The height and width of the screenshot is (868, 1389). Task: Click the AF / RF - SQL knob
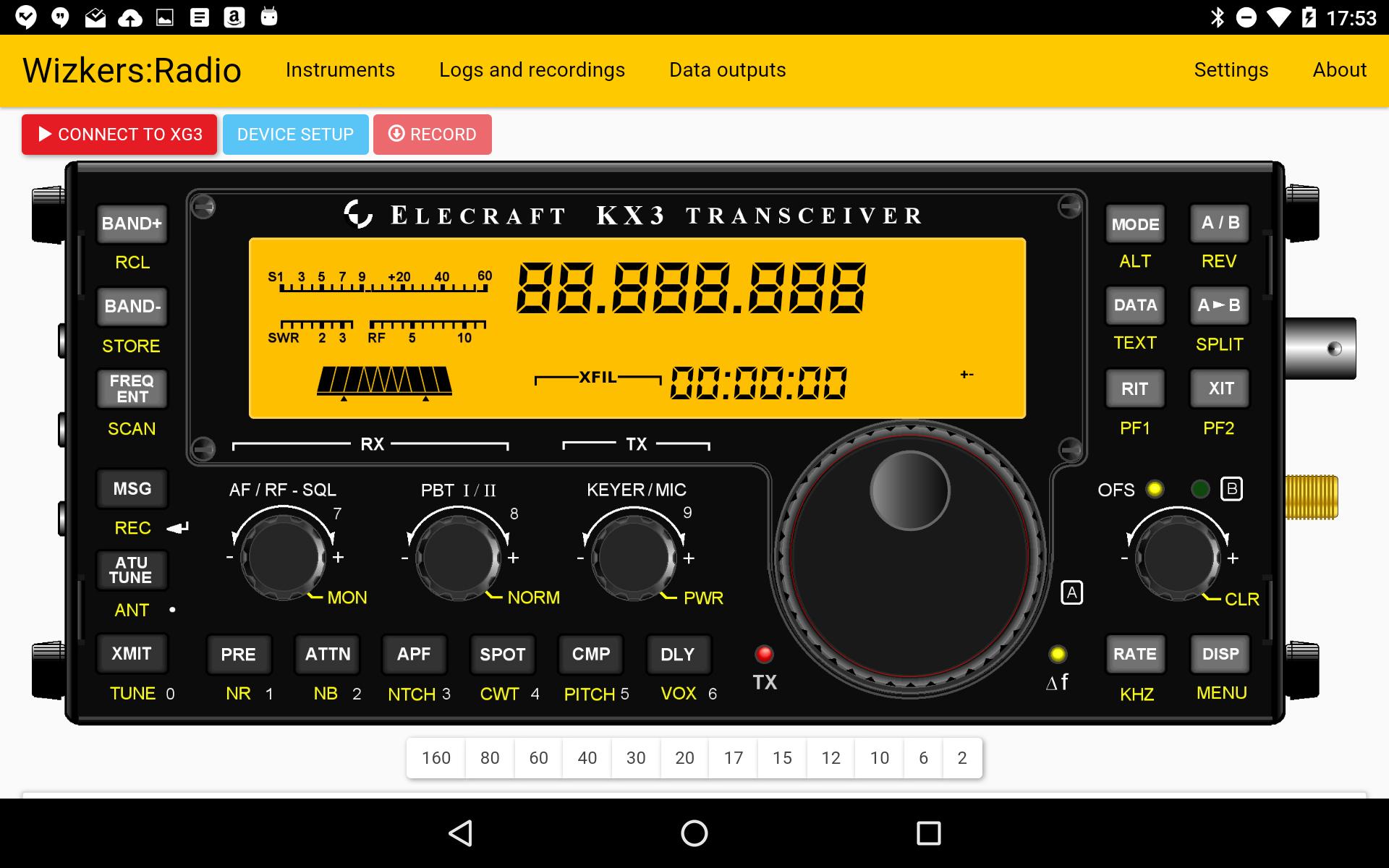tap(284, 558)
